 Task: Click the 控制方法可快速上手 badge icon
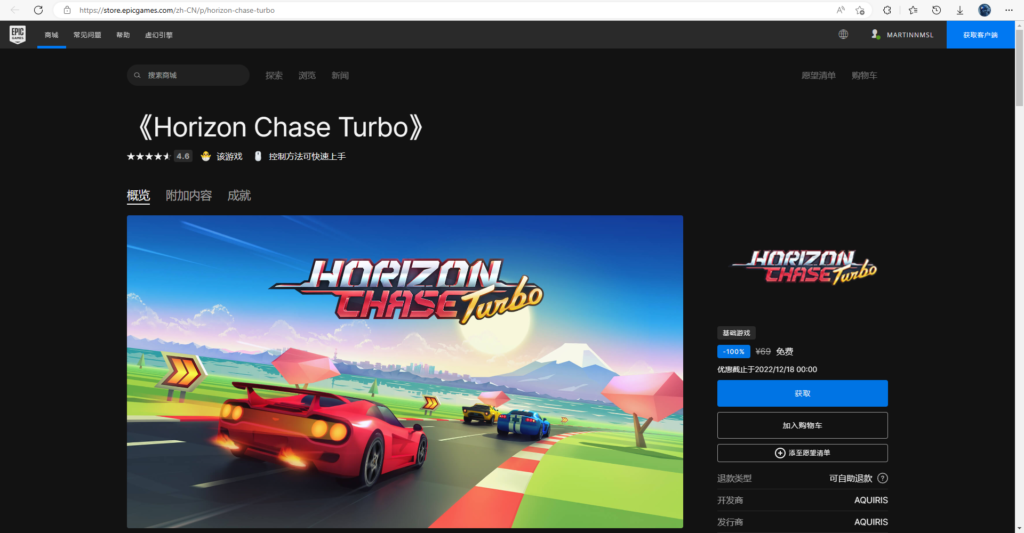coord(258,156)
